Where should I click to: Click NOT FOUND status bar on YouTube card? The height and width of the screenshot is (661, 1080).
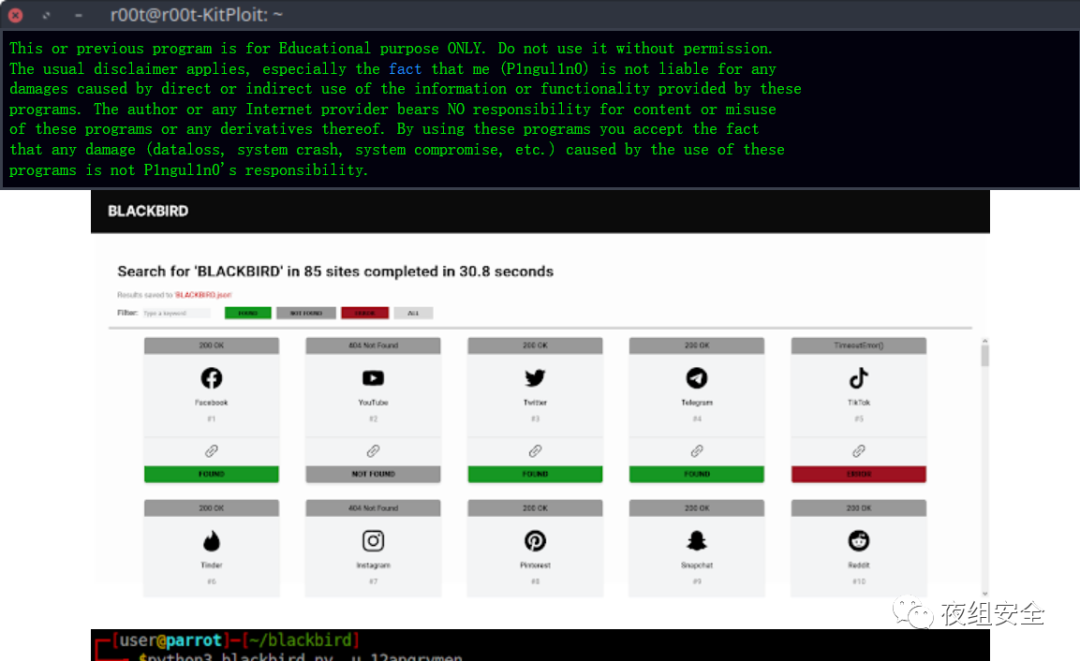click(x=373, y=474)
